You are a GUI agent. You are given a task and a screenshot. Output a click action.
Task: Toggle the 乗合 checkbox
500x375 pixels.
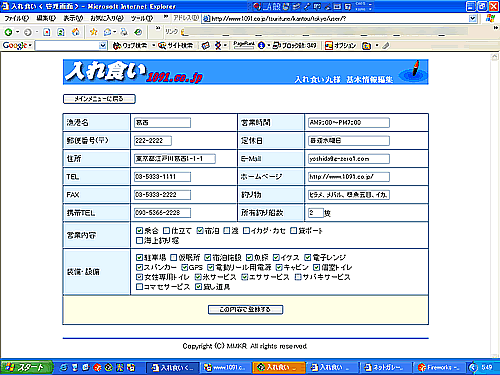(139, 230)
